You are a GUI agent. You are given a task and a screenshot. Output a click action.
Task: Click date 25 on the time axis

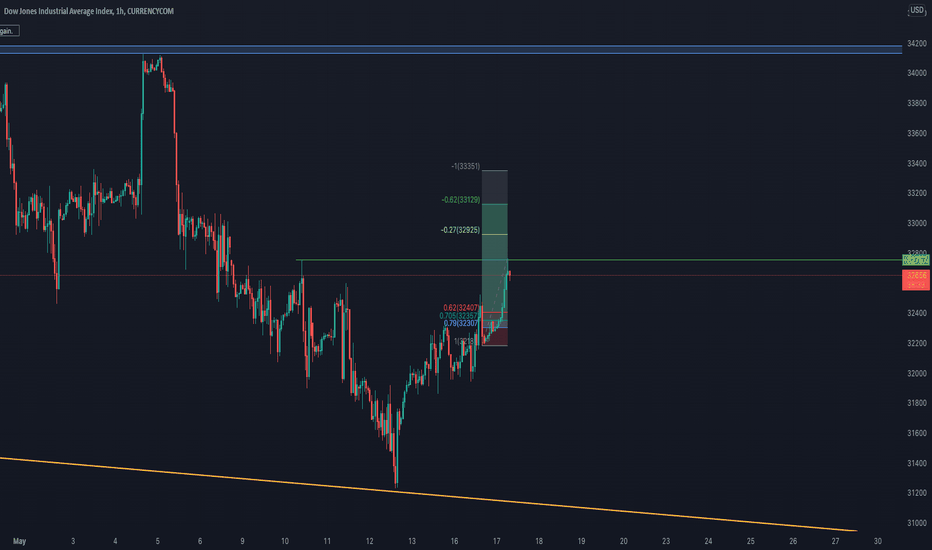coord(751,541)
